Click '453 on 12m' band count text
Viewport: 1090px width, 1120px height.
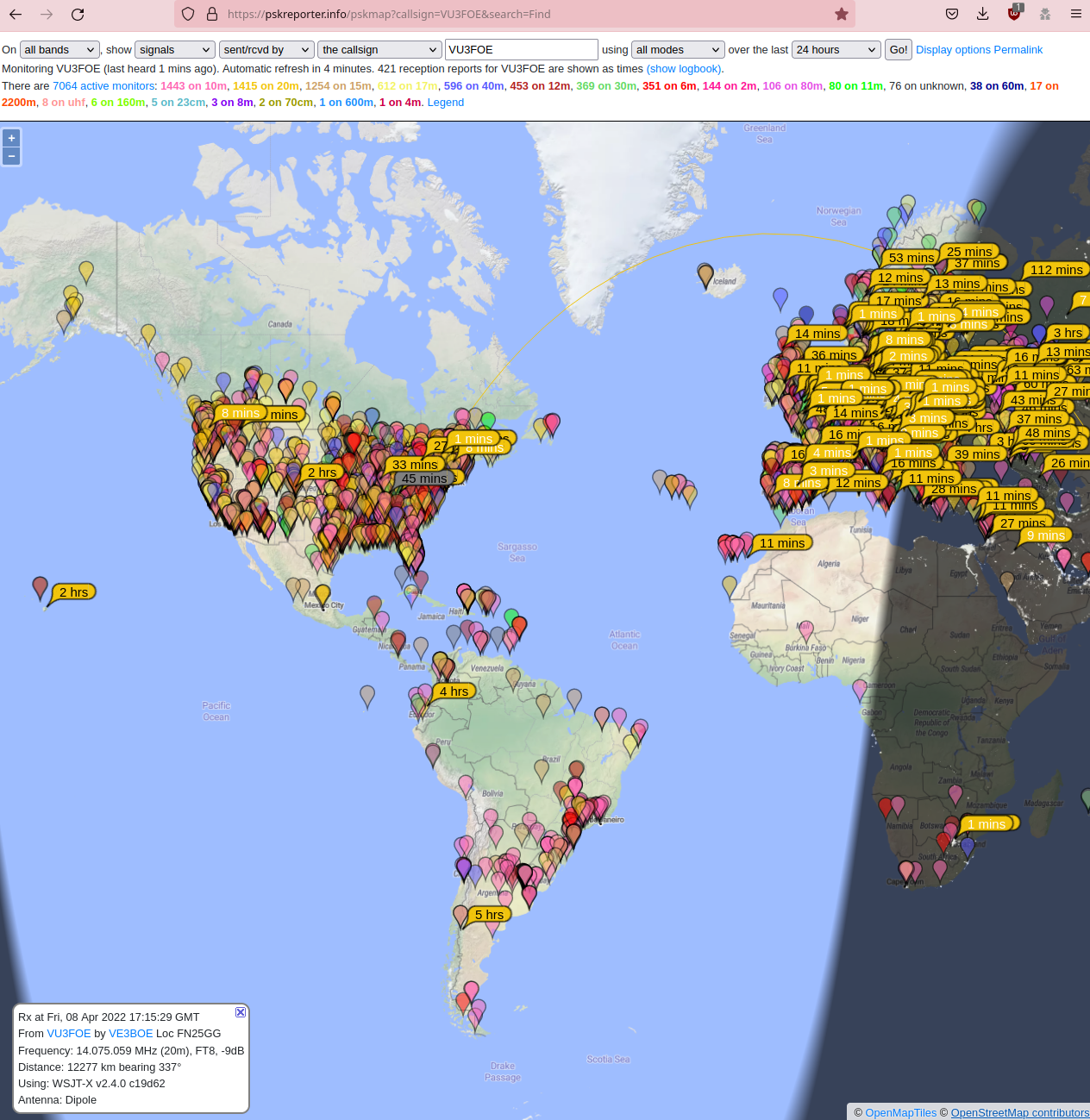(x=540, y=86)
